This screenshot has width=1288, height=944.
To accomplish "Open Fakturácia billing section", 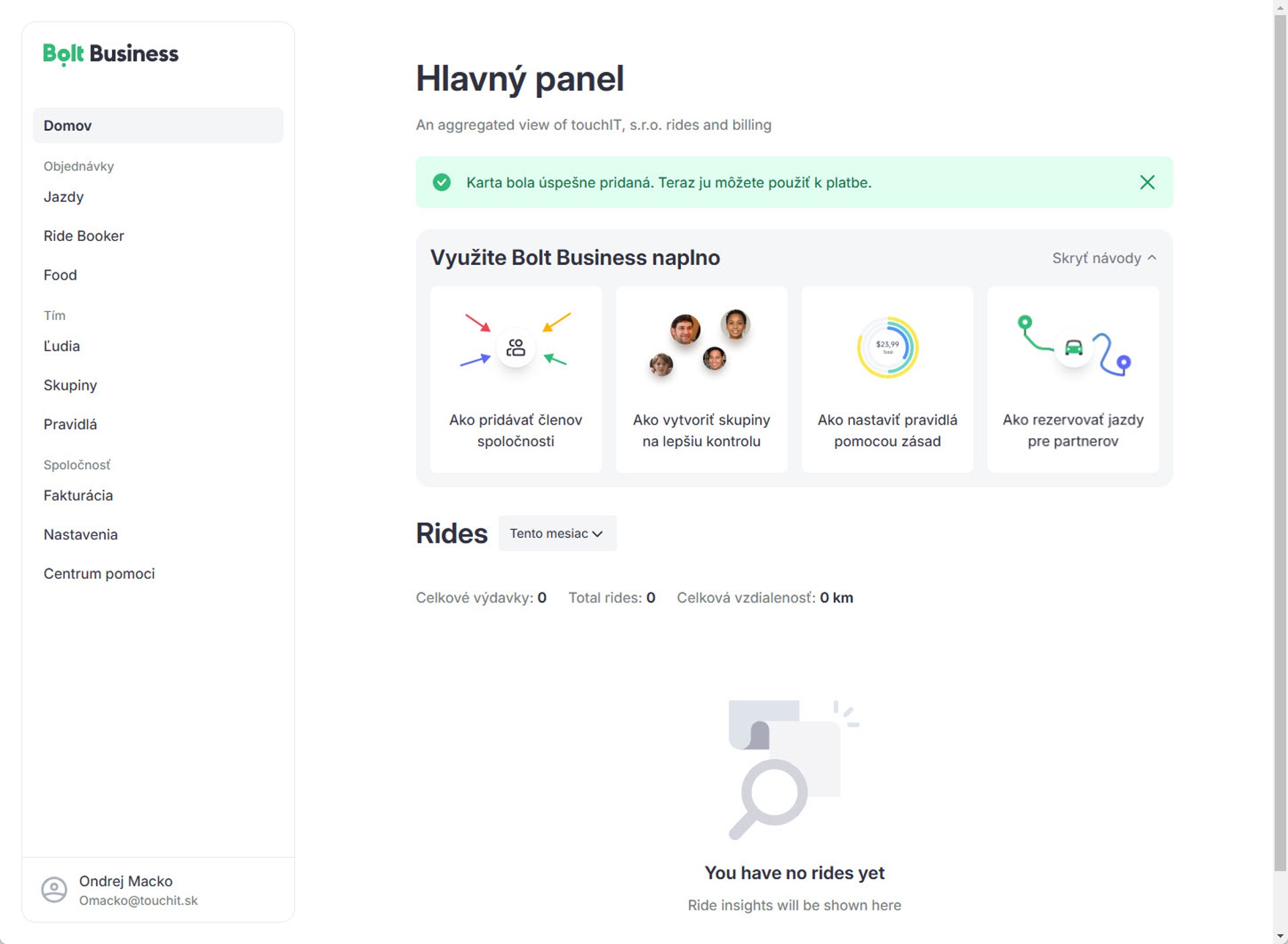I will [78, 496].
